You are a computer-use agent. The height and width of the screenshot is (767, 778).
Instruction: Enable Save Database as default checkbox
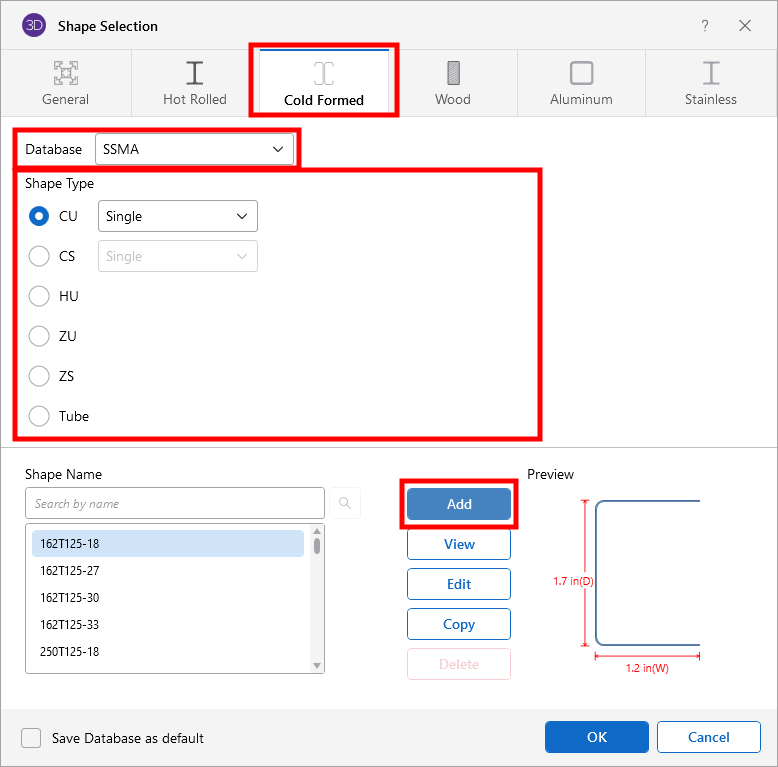tap(32, 738)
